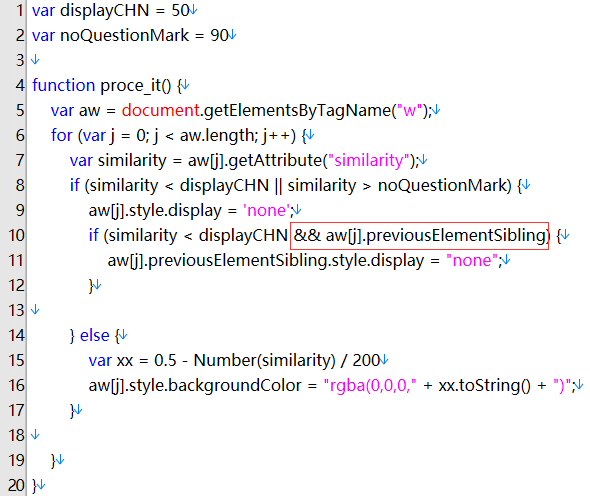Click the || operator on line 8

point(278,185)
